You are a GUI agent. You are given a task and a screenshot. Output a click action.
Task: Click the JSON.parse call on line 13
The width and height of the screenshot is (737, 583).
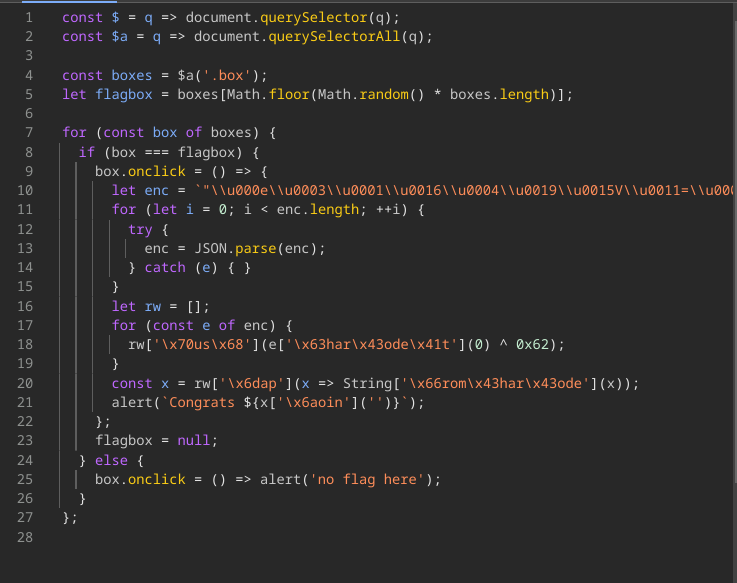click(x=285, y=248)
